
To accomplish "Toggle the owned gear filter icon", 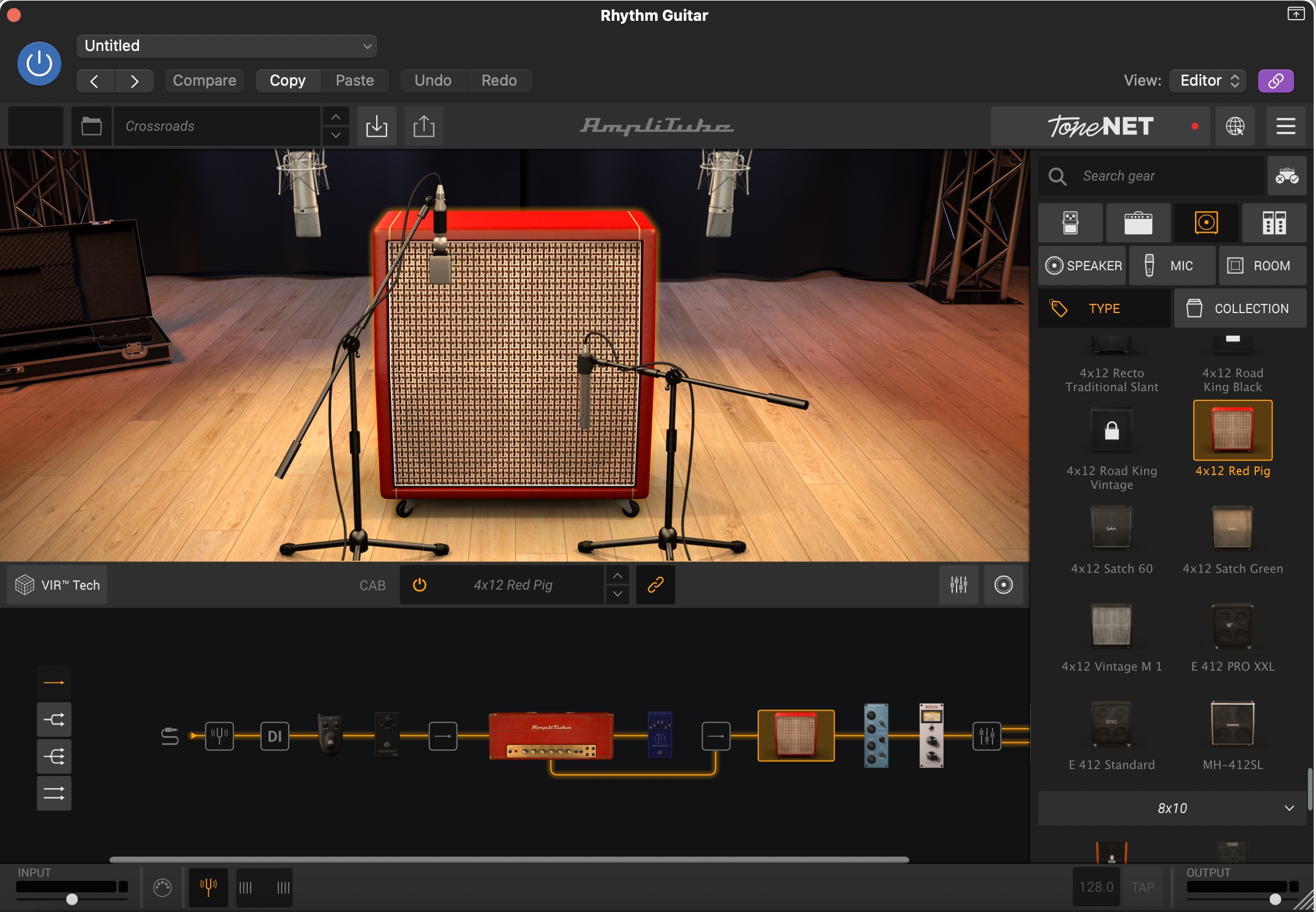I will coord(1287,176).
